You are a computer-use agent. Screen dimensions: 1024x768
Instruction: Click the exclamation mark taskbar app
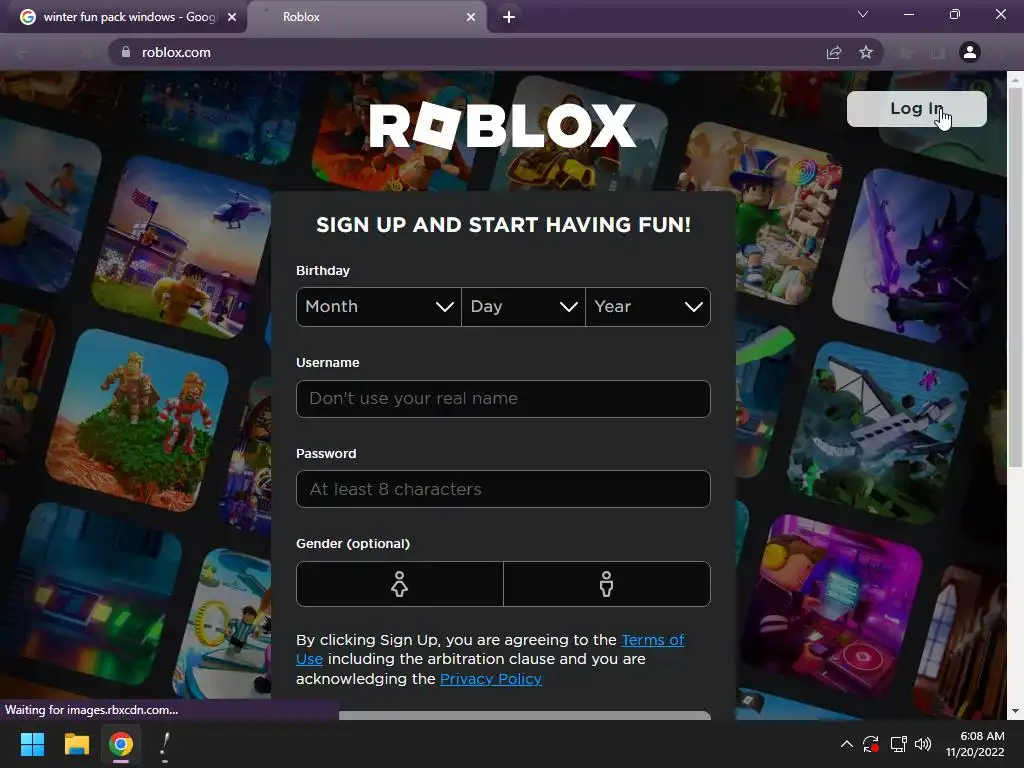165,745
